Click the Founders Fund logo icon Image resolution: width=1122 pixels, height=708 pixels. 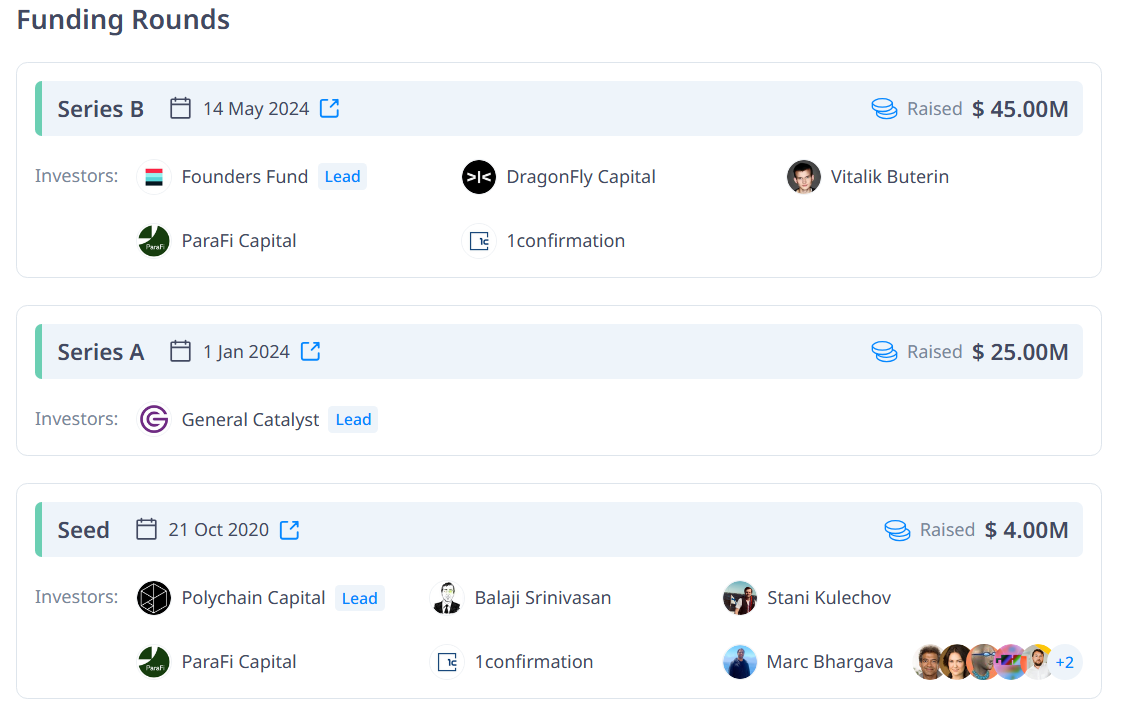pyautogui.click(x=154, y=177)
